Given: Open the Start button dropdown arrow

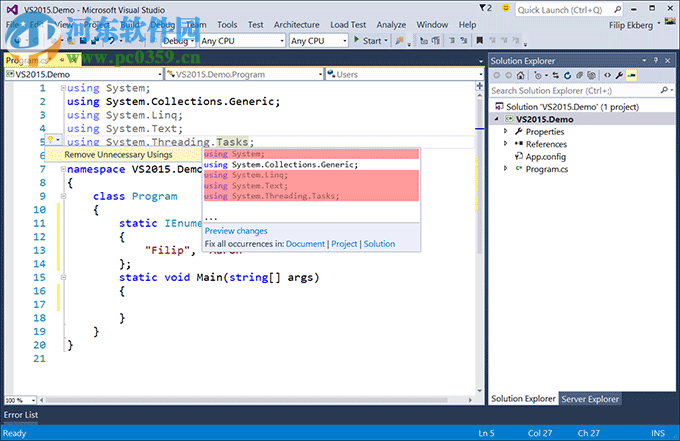Looking at the screenshot, I should (x=386, y=41).
